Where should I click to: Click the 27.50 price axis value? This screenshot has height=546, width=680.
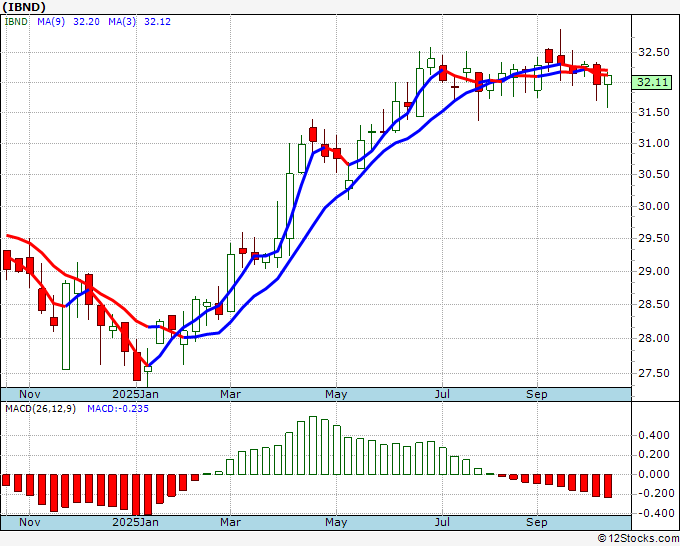(654, 373)
